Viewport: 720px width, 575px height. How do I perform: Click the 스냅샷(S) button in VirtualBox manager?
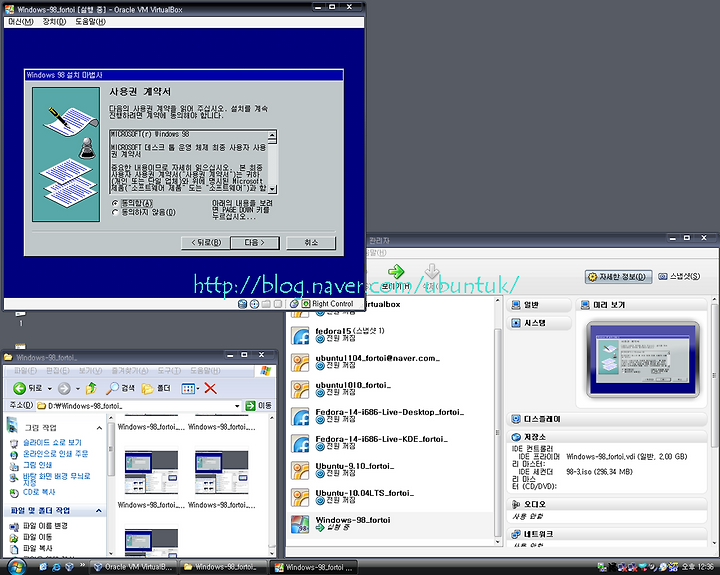coord(679,276)
